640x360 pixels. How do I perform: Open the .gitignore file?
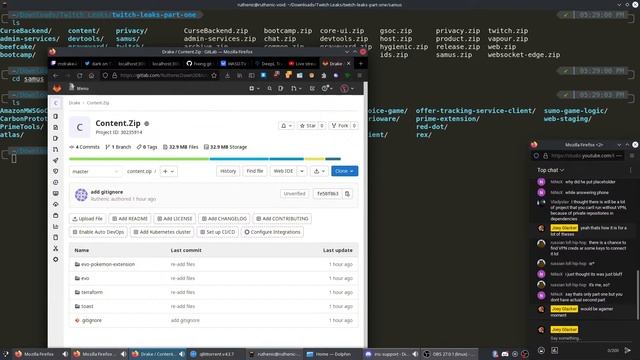pyautogui.click(x=91, y=320)
